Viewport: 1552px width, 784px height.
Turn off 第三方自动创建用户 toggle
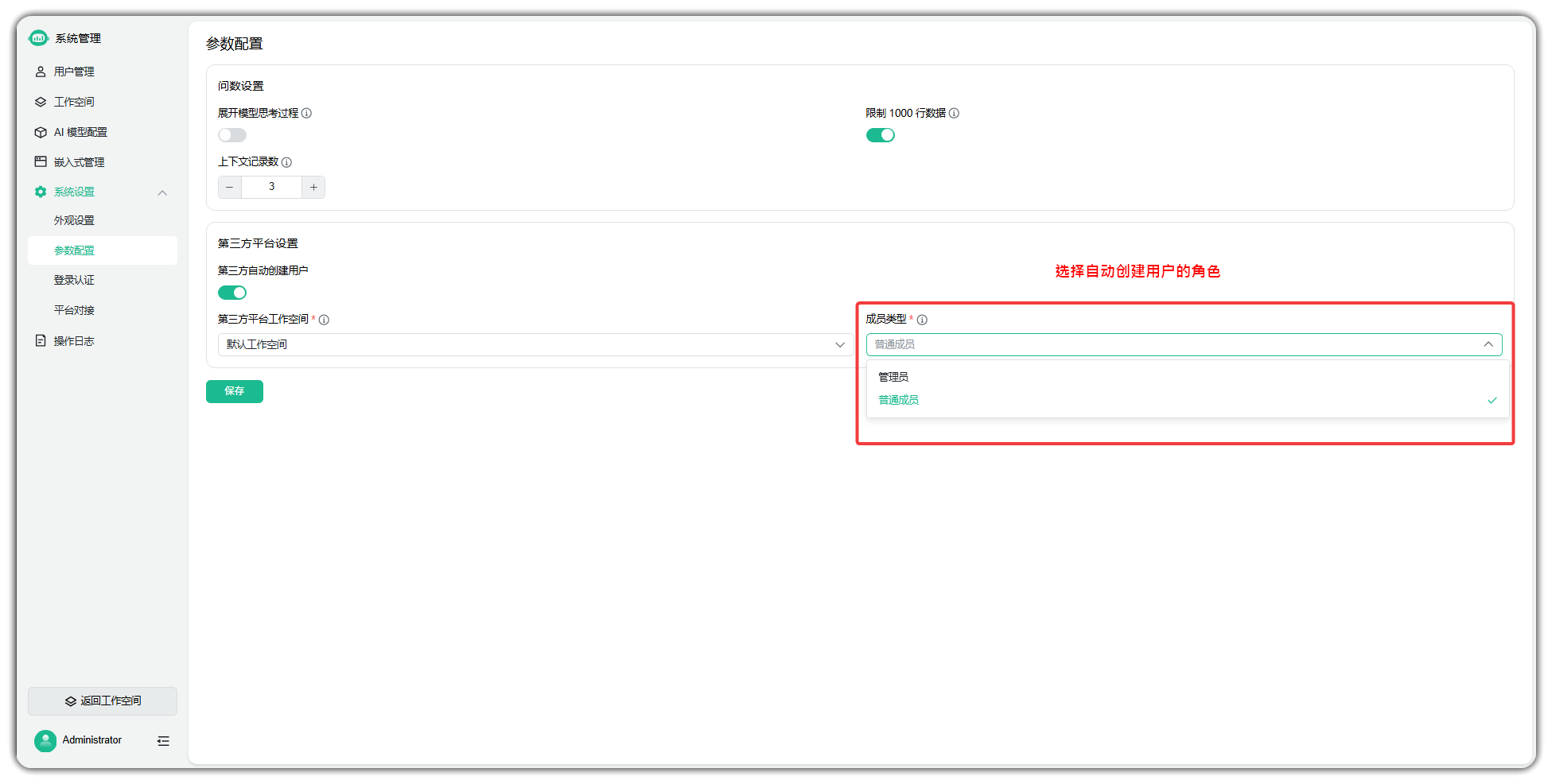pyautogui.click(x=232, y=293)
